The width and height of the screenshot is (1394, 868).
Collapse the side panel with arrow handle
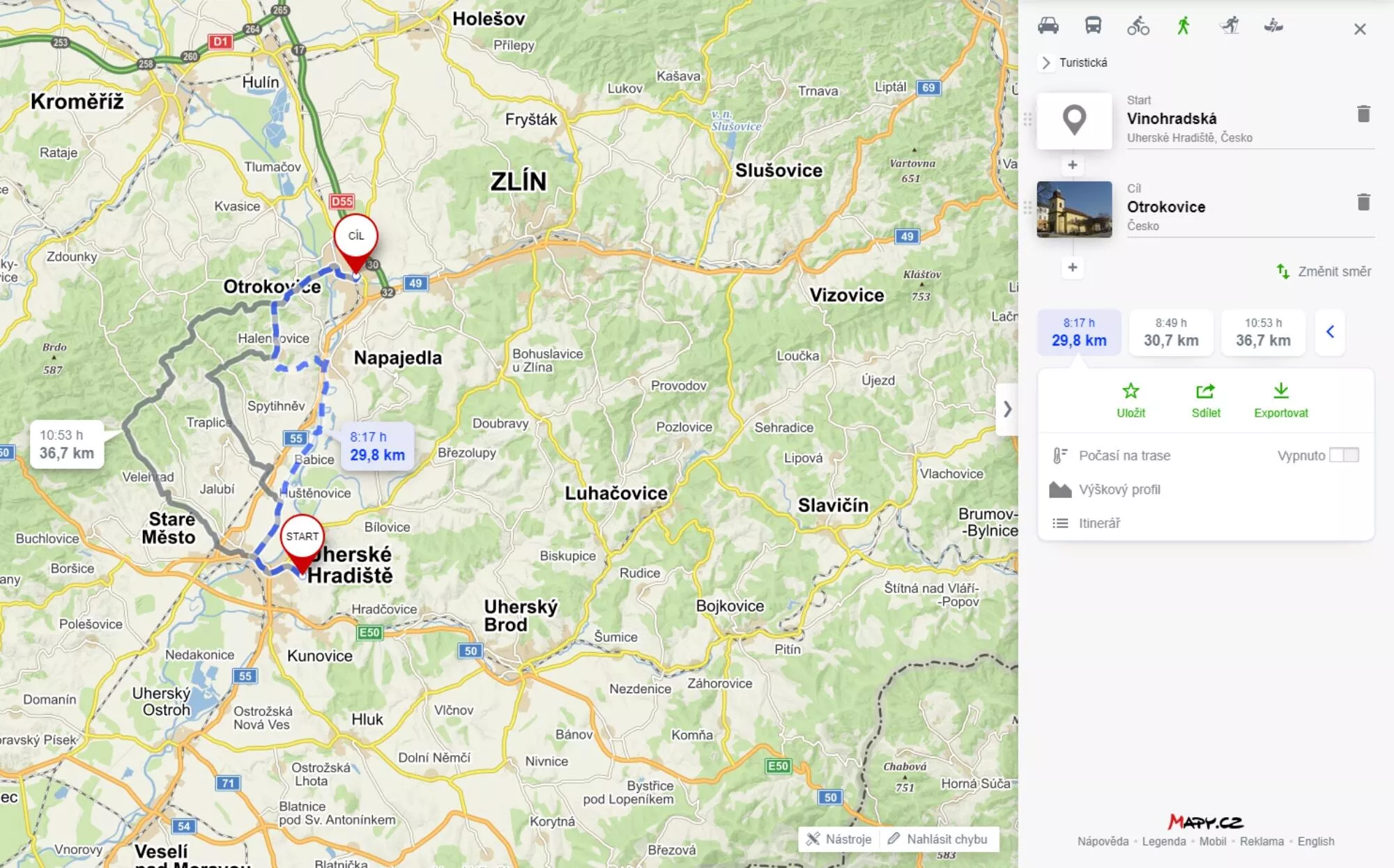pyautogui.click(x=1007, y=409)
